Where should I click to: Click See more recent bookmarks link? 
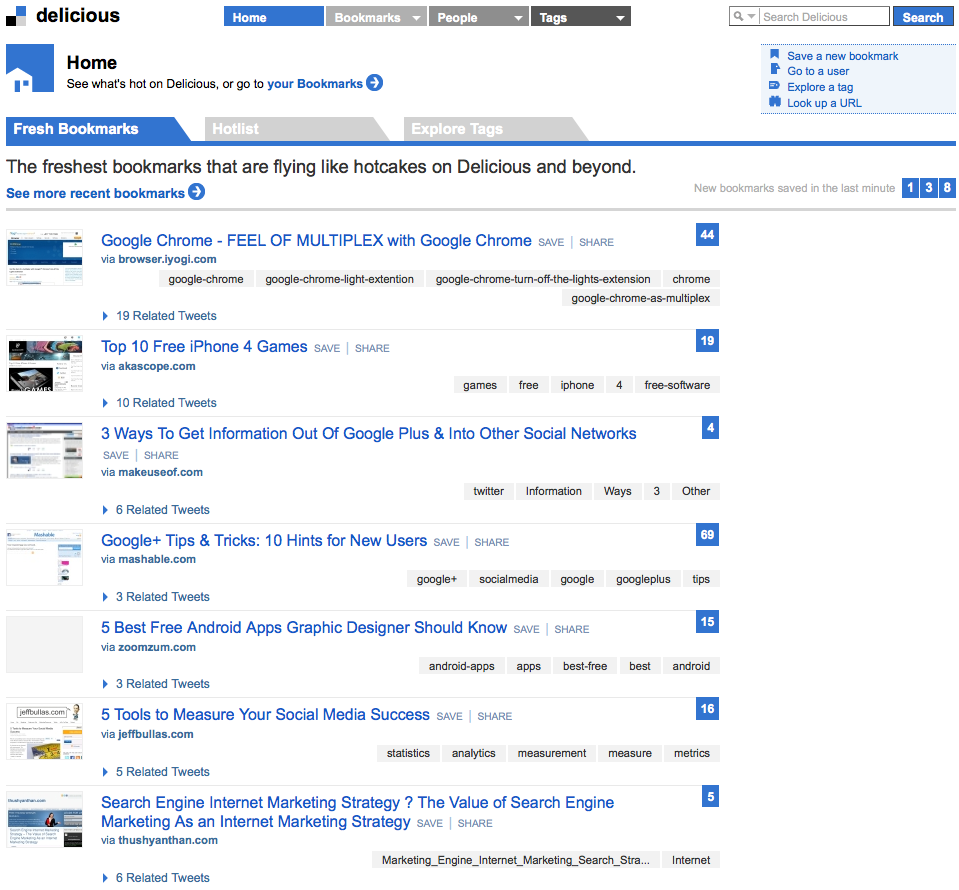(x=95, y=193)
